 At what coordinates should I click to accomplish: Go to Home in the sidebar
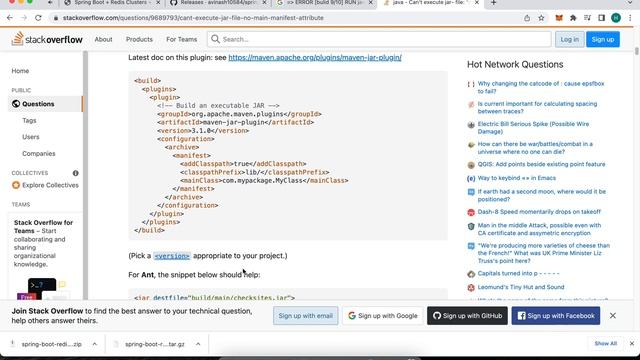(20, 71)
